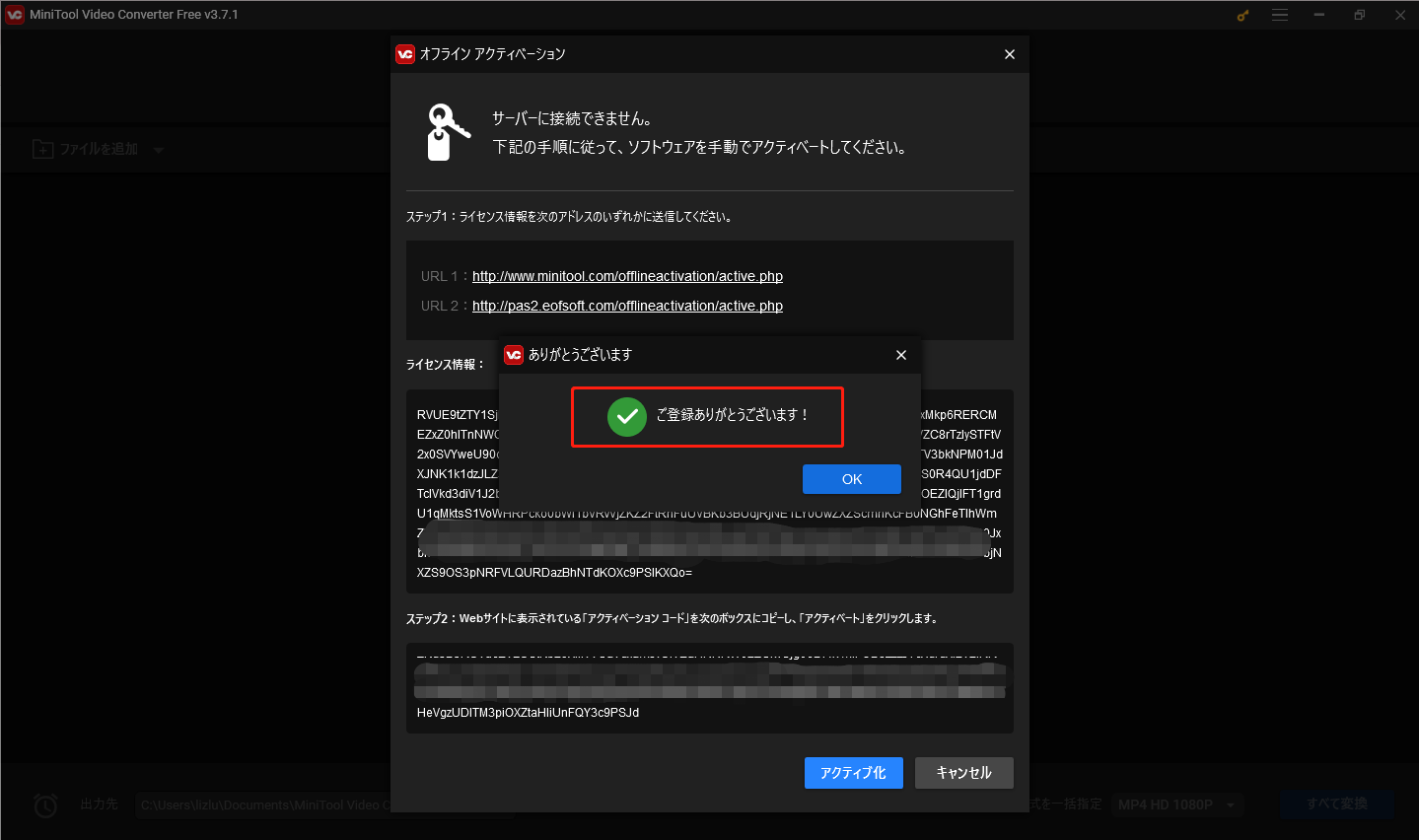Close the ありがとうございます dialog
Viewport: 1419px width, 840px height.
[x=901, y=355]
